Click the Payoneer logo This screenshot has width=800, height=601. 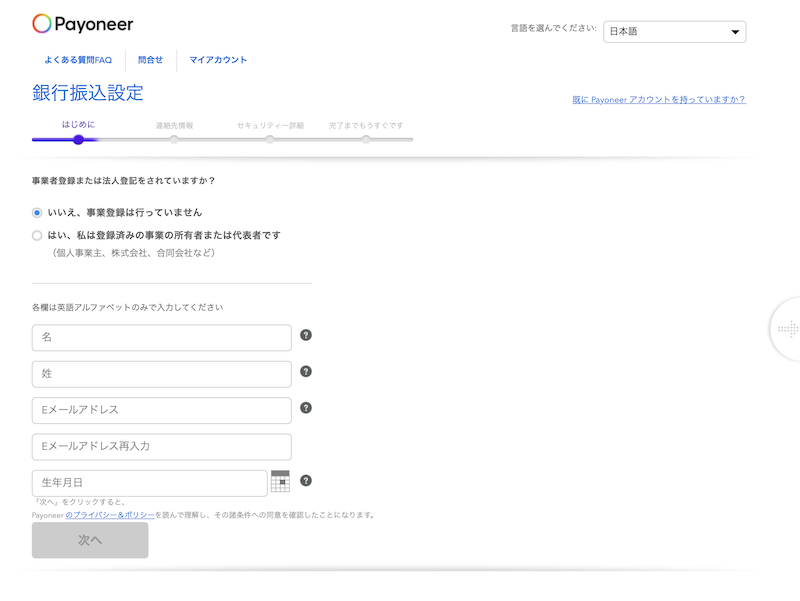coord(83,24)
